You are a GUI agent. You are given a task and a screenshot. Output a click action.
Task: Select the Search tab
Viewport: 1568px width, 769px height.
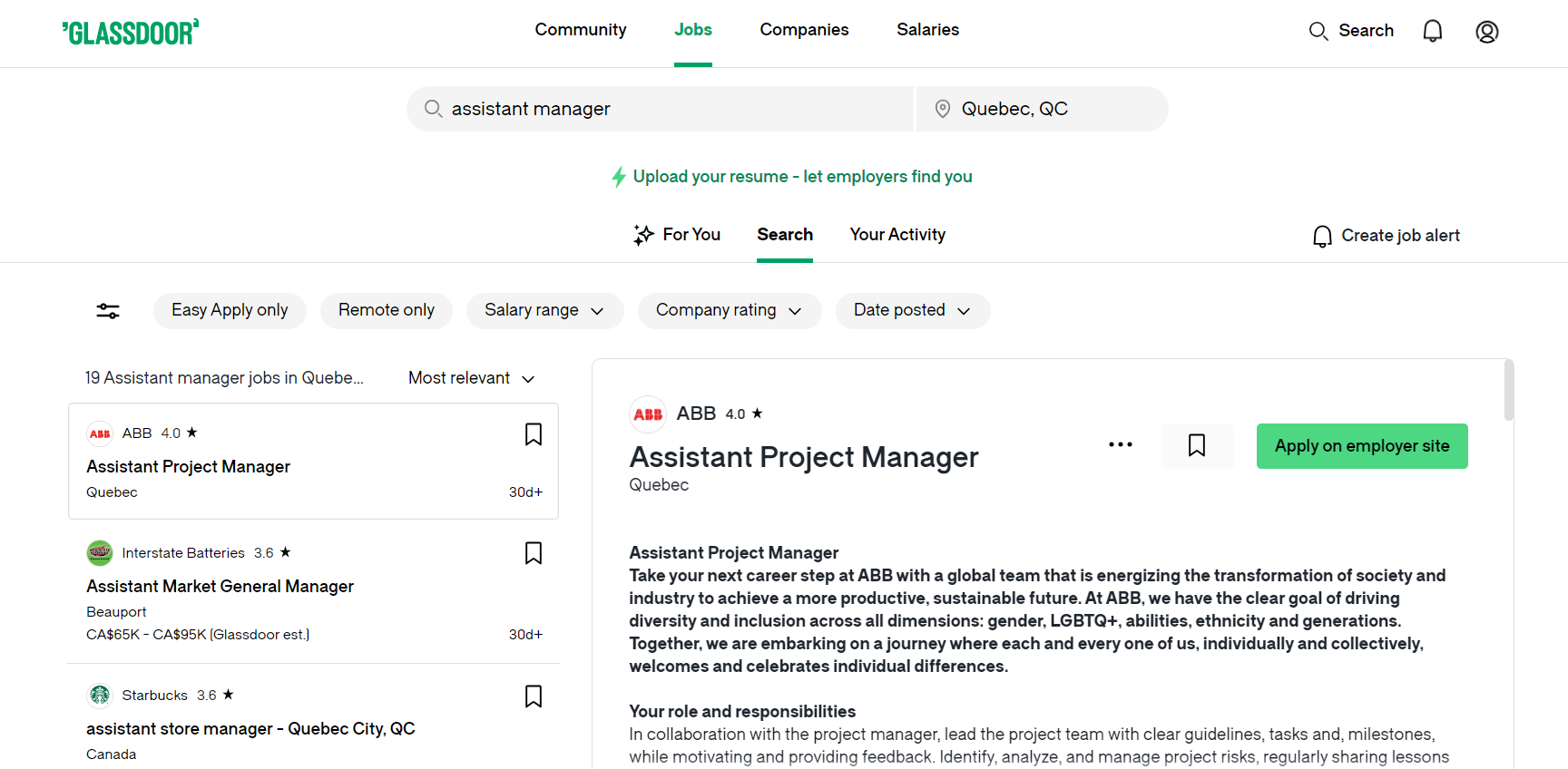tap(785, 235)
